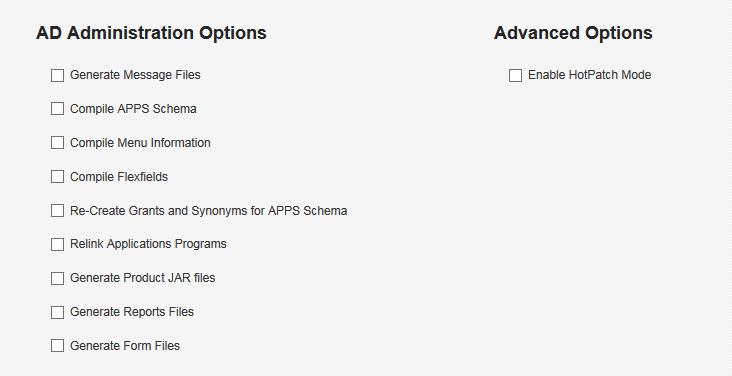Toggle the Compile Flexfields checkbox
The width and height of the screenshot is (732, 376).
57,177
